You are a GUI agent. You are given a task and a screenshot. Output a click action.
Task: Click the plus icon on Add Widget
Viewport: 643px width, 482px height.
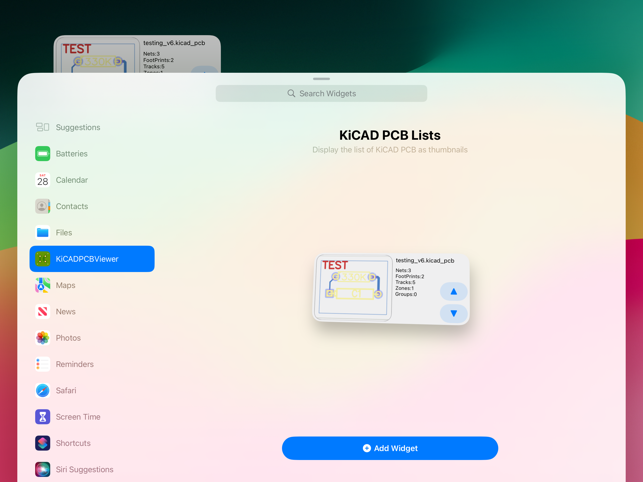[367, 448]
